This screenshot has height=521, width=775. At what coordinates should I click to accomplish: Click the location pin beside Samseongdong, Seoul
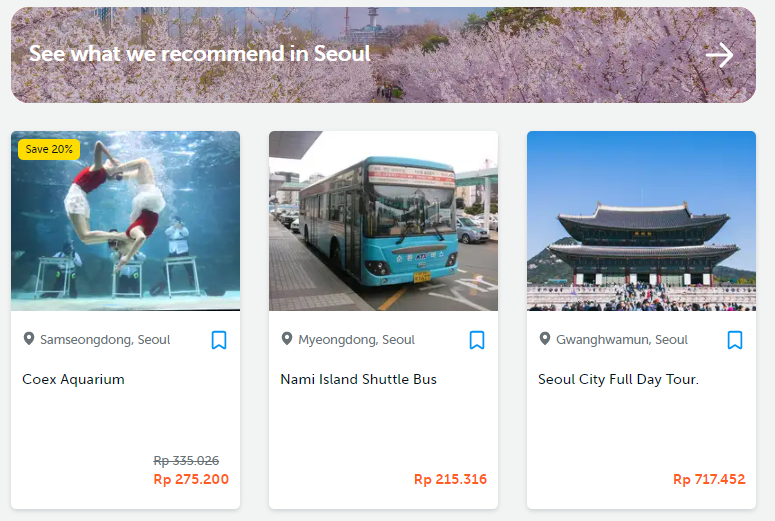pos(29,339)
